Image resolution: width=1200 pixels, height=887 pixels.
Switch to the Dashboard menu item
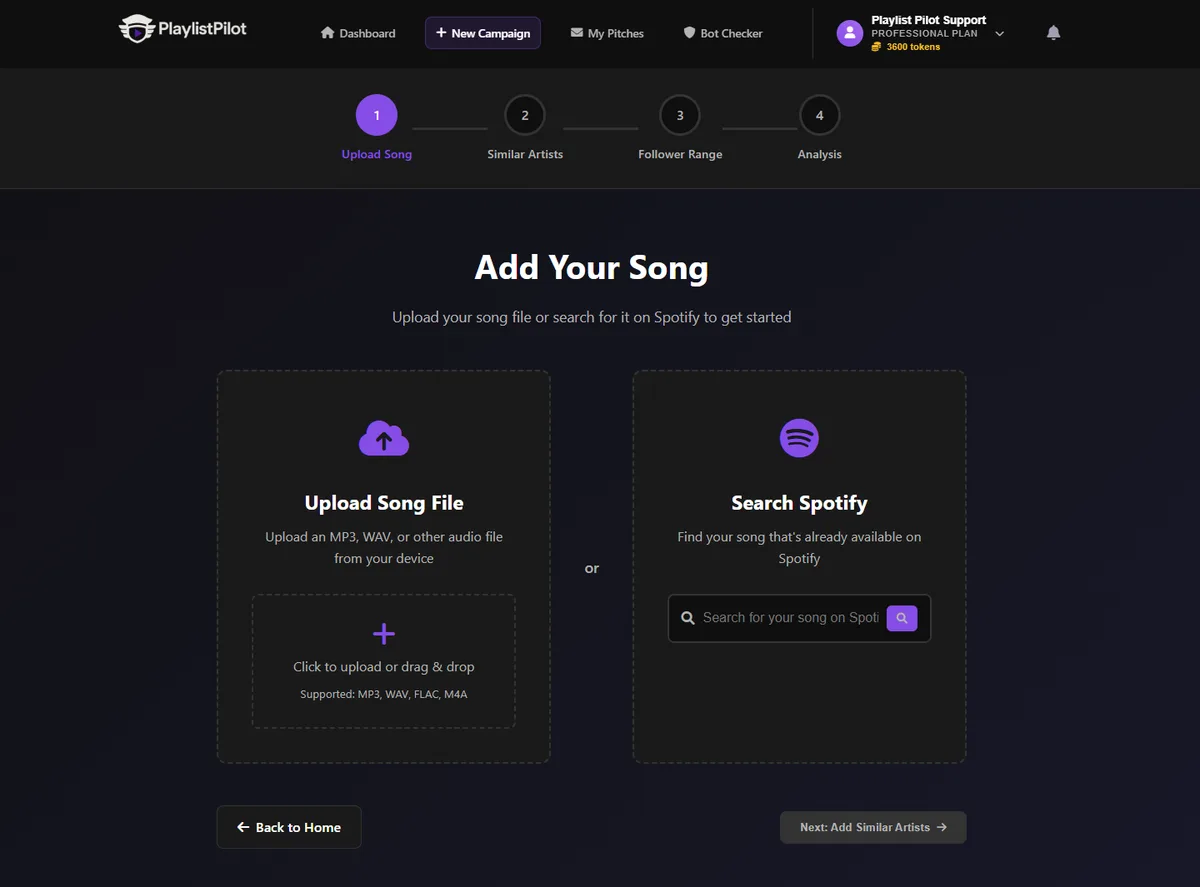357,32
